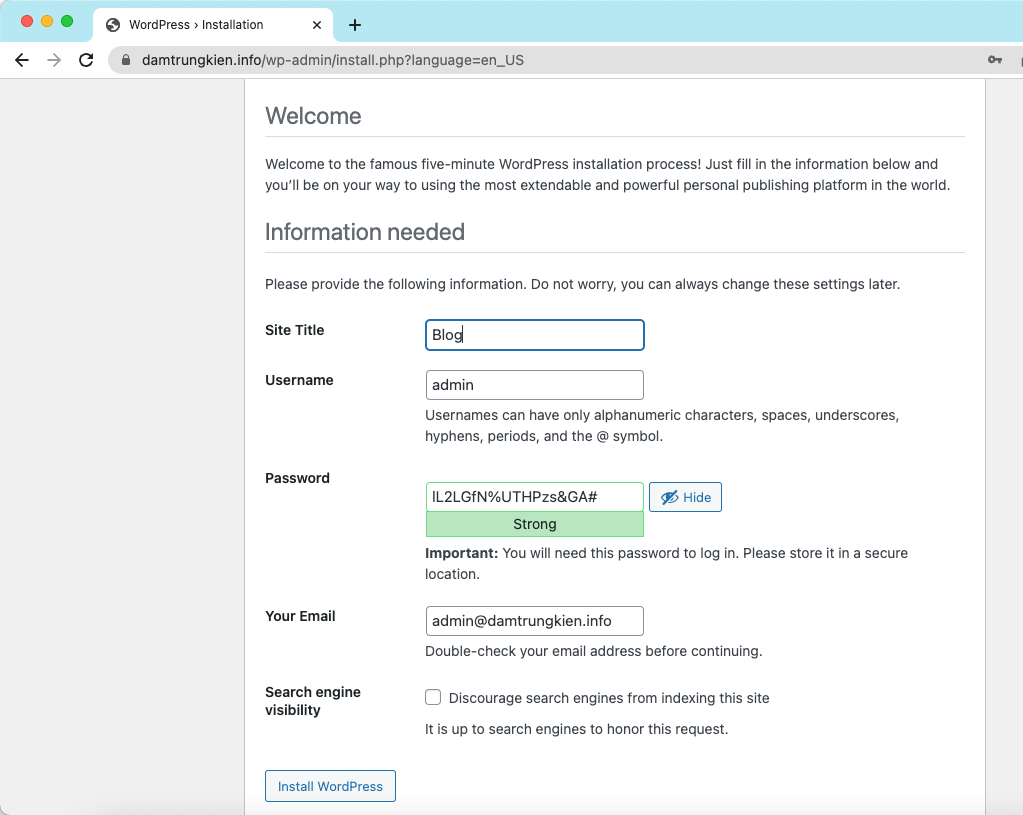
Task: Click the Strong password strength indicator
Action: (534, 524)
